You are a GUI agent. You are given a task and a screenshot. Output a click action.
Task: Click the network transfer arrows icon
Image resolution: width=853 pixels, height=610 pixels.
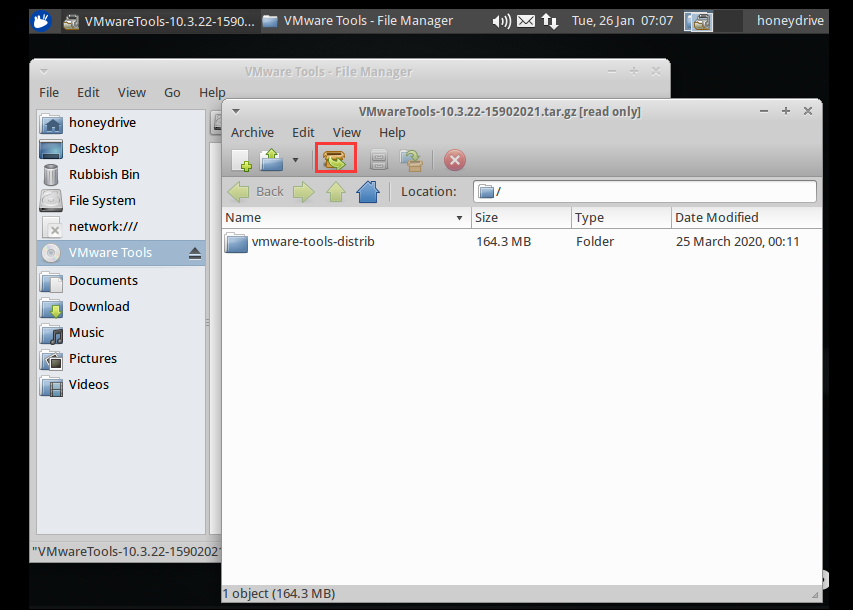point(550,22)
